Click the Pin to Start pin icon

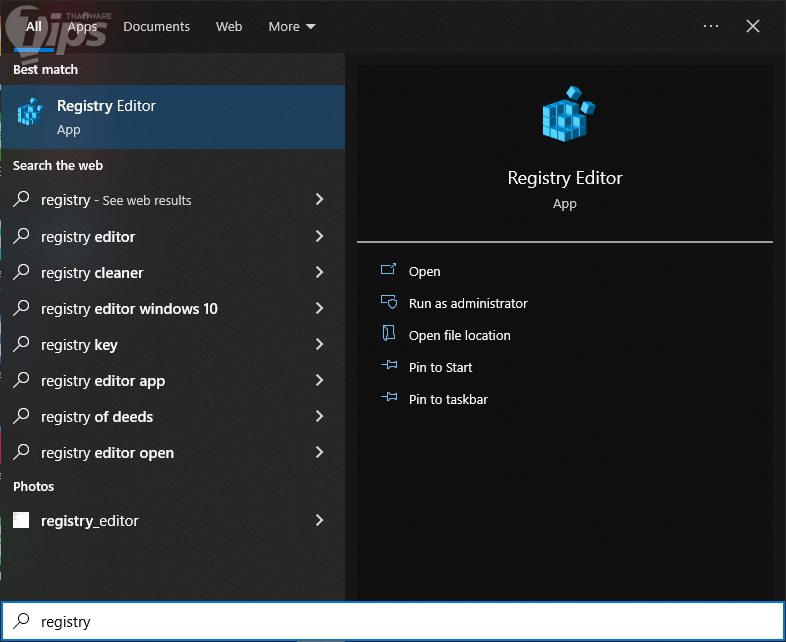point(389,365)
